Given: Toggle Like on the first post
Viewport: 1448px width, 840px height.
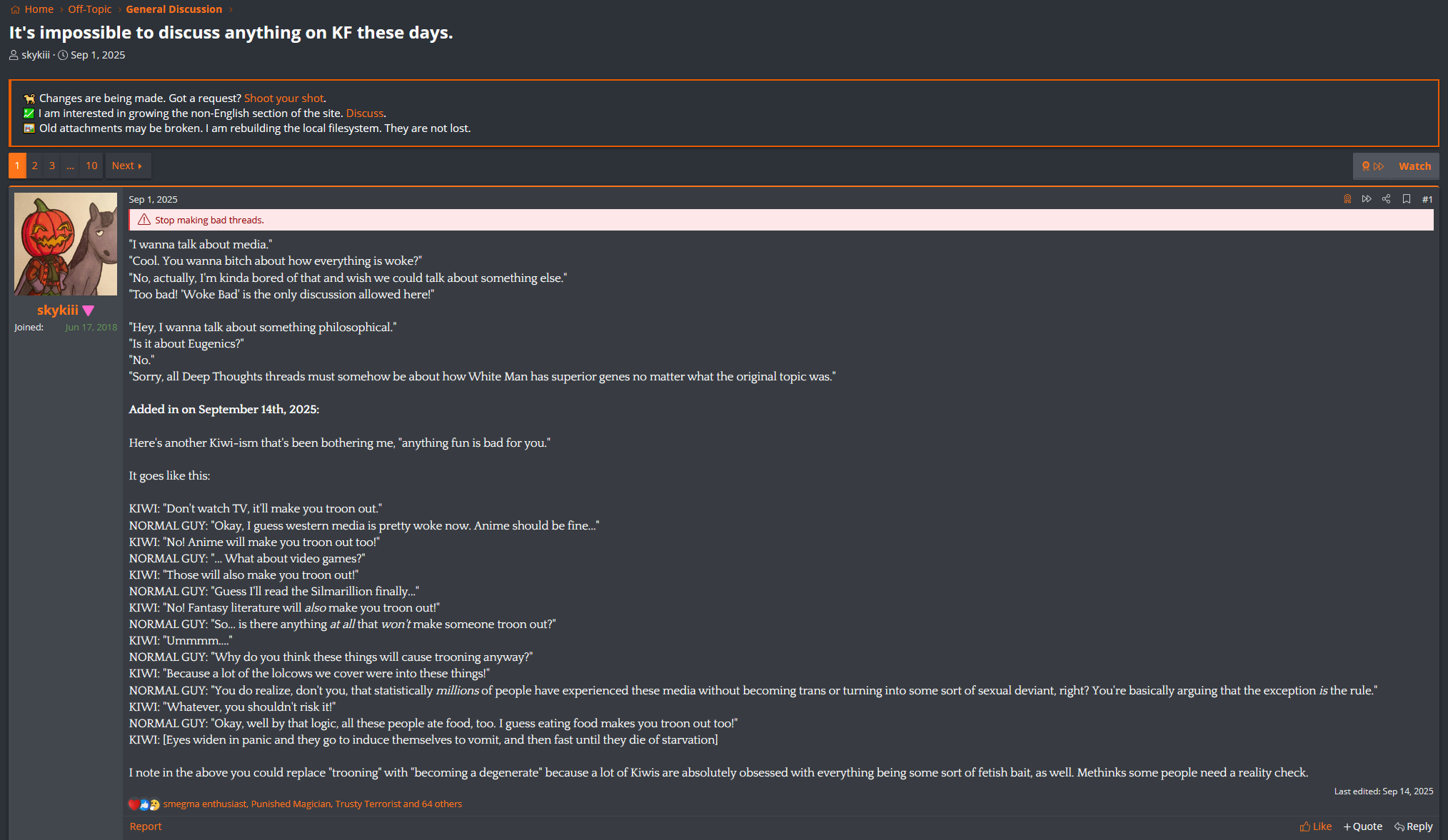Looking at the screenshot, I should tap(1315, 826).
